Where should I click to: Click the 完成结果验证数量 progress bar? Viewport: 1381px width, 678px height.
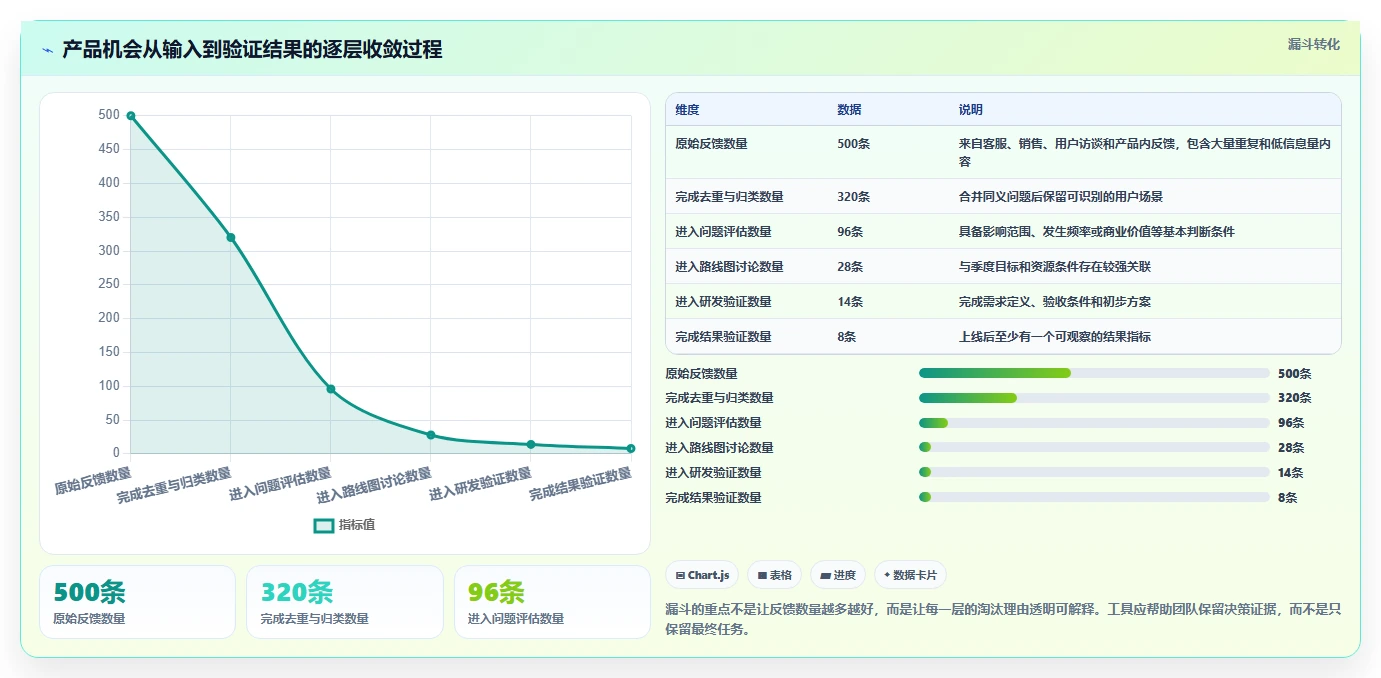[x=1094, y=497]
